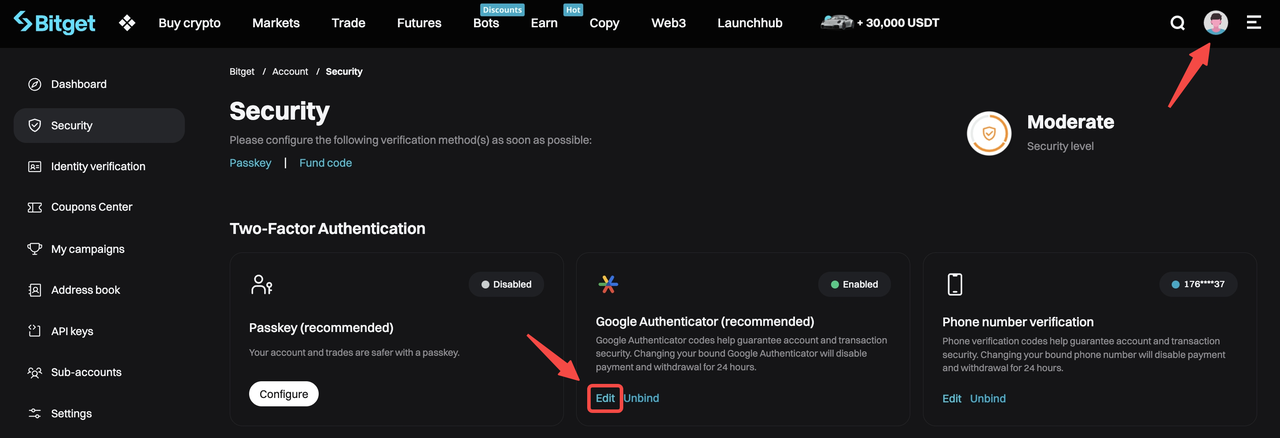This screenshot has width=1280, height=438.
Task: Click the Passkey configuration link
Action: coord(250,163)
